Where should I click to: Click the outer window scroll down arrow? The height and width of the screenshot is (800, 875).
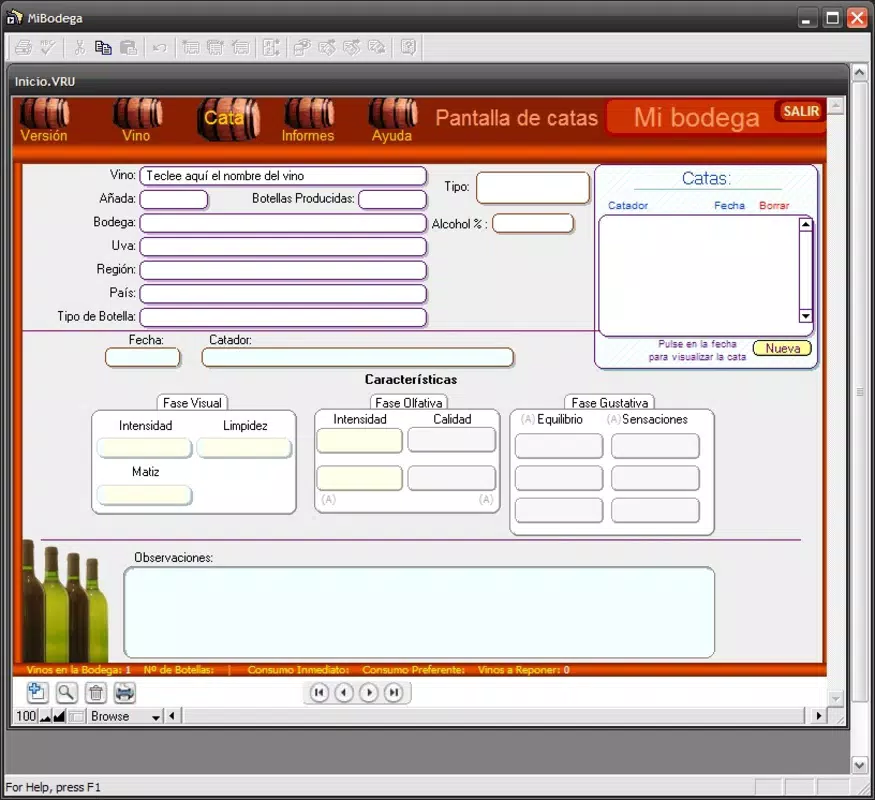859,765
